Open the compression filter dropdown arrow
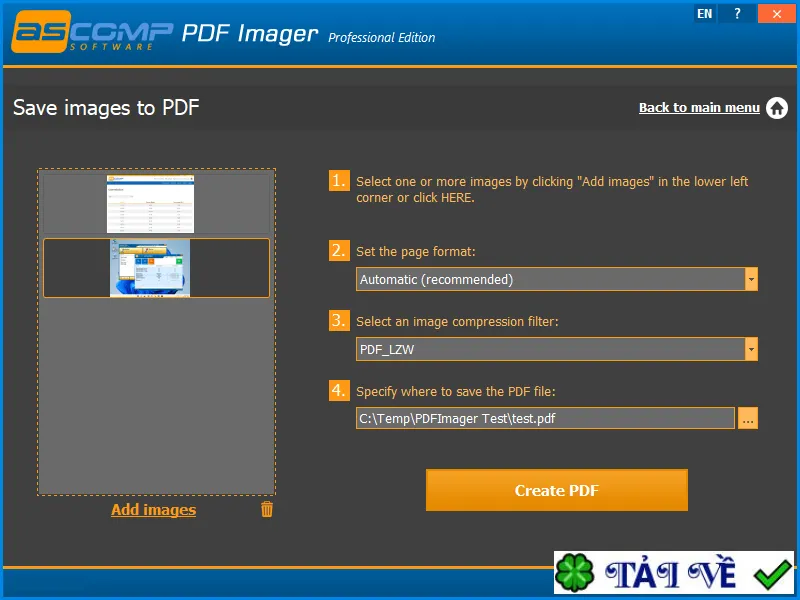Image resolution: width=800 pixels, height=600 pixels. pyautogui.click(x=751, y=349)
